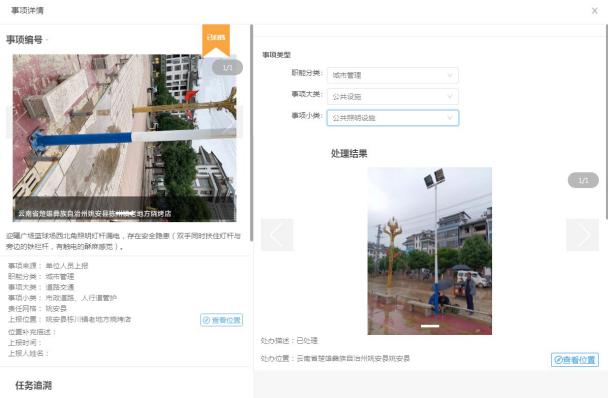The width and height of the screenshot is (608, 398).
Task: Click the right panel vertical scrollbar
Action: tap(606, 121)
